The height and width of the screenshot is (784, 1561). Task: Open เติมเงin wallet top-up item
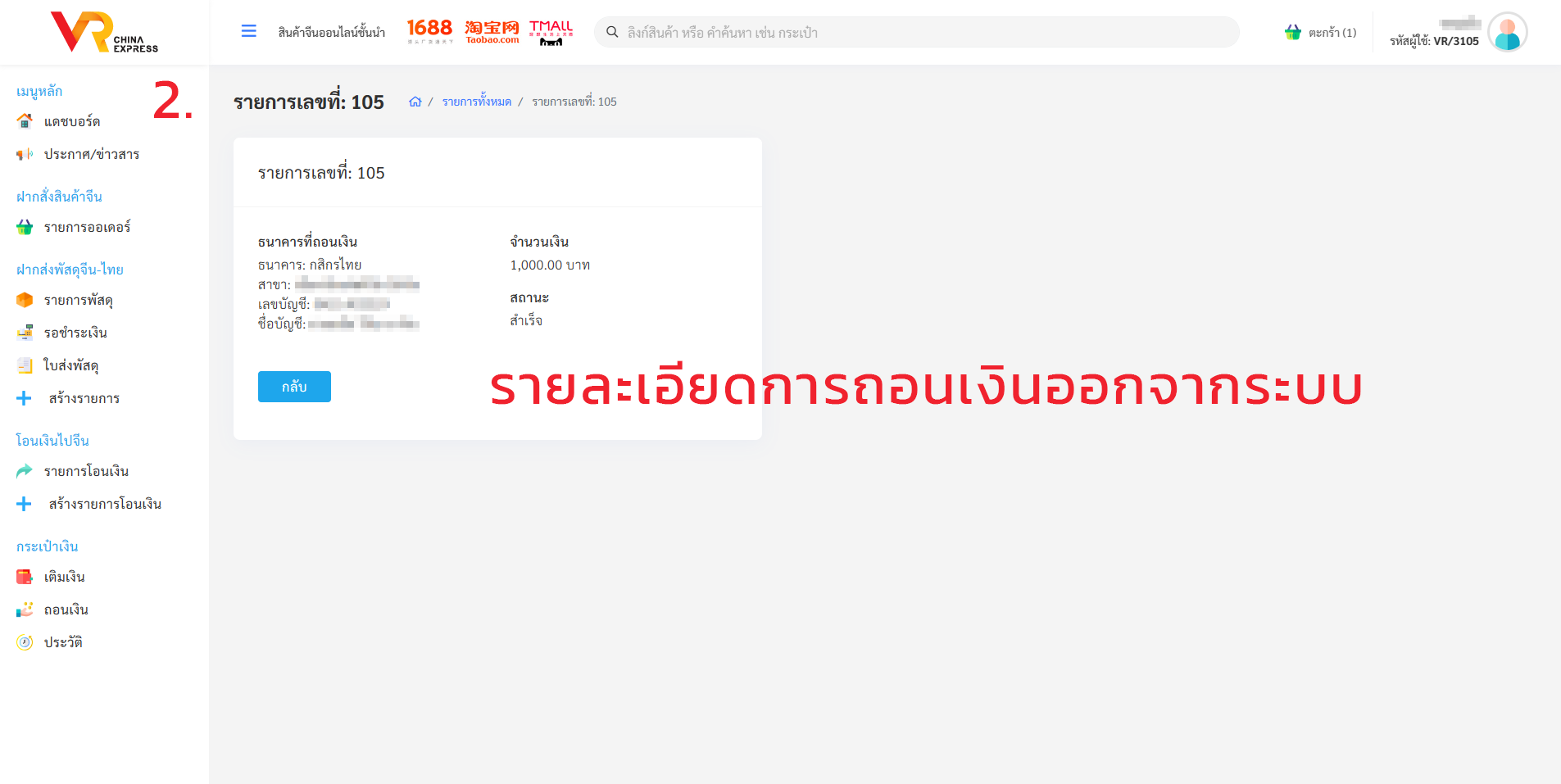pyautogui.click(x=64, y=577)
